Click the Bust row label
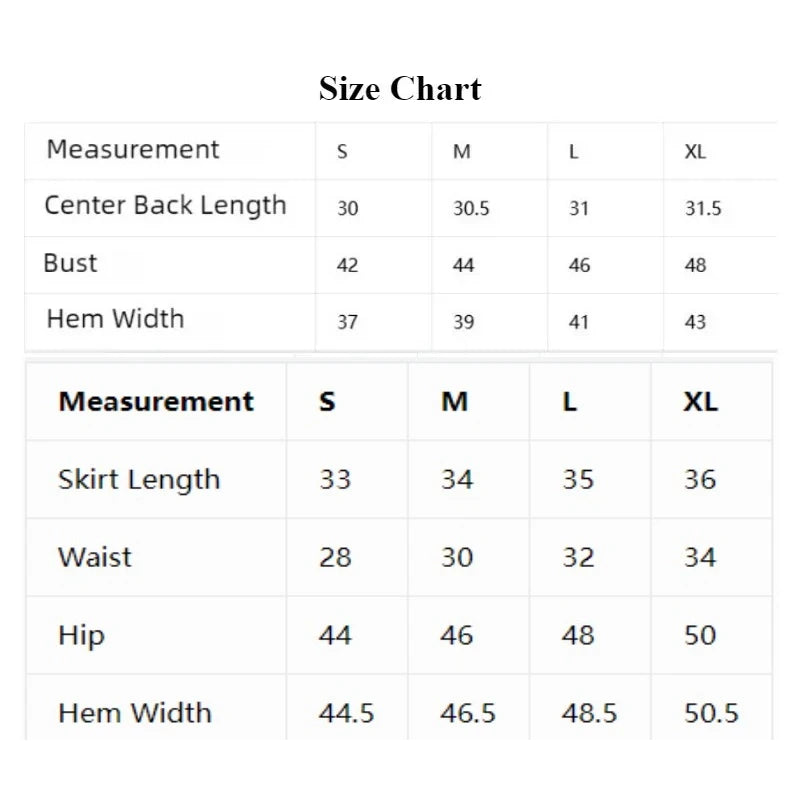Viewport: 800px width, 800px height. pos(70,263)
